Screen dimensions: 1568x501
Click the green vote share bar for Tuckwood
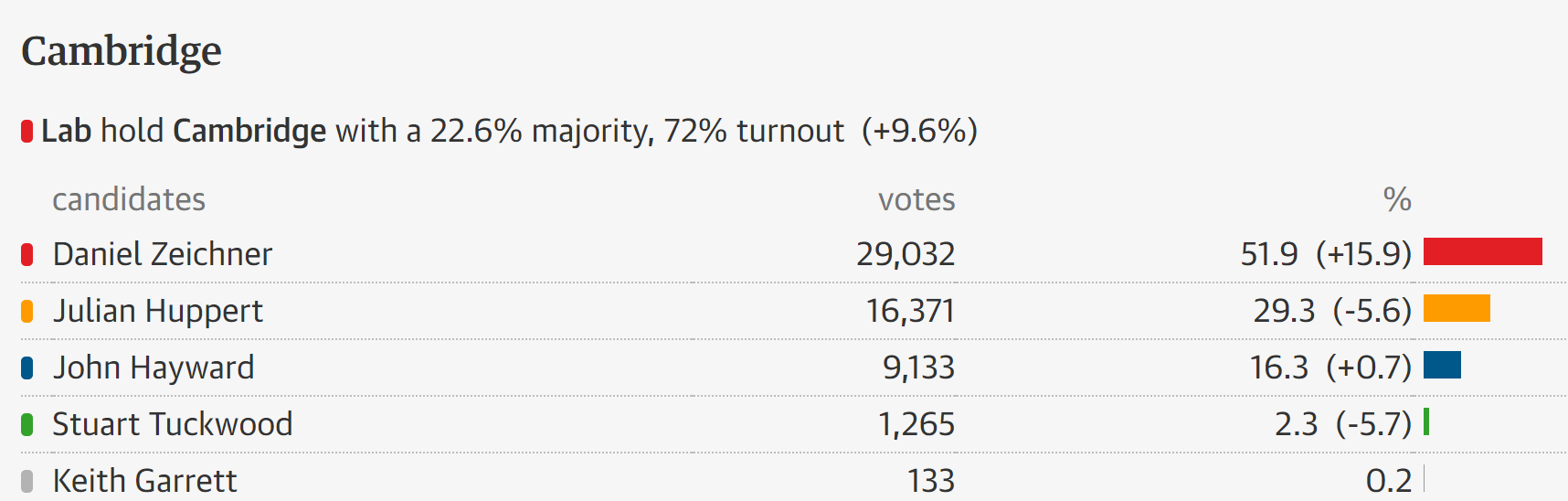pyautogui.click(x=1426, y=421)
